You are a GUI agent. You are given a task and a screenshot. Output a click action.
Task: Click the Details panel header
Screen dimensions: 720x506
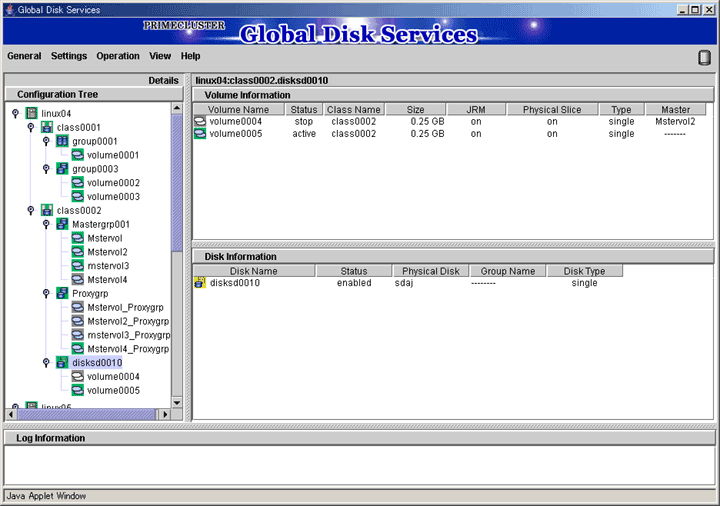[94, 80]
